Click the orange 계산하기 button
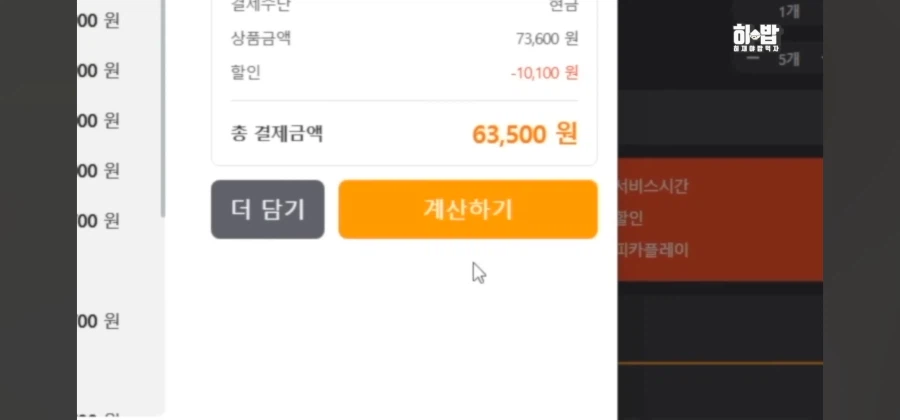This screenshot has width=900, height=420. 468,209
